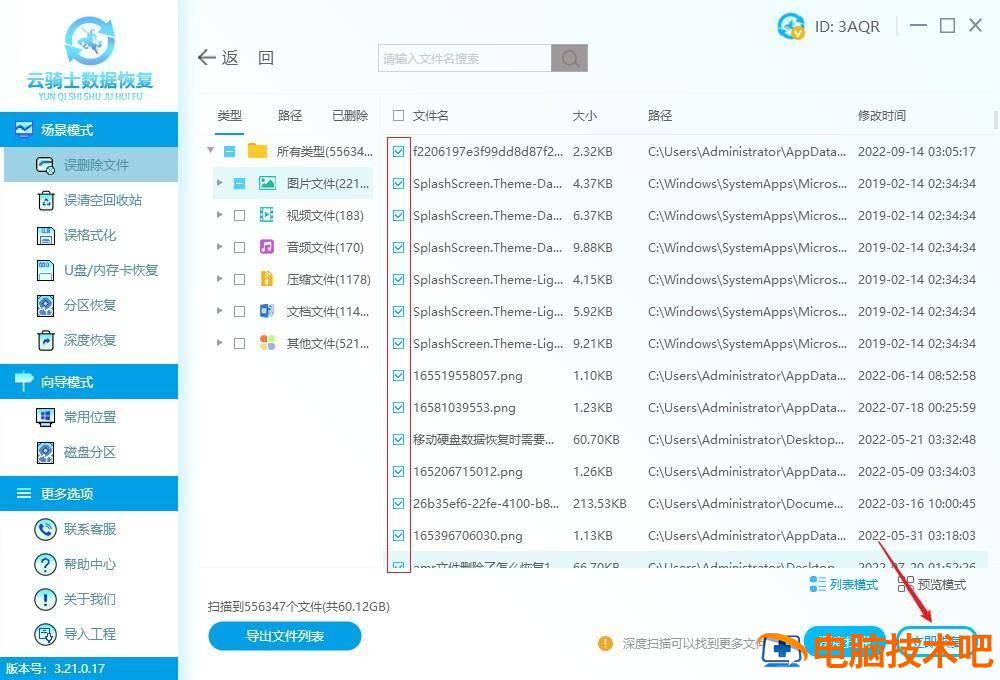Select the row 165206715012.png

tap(689, 471)
